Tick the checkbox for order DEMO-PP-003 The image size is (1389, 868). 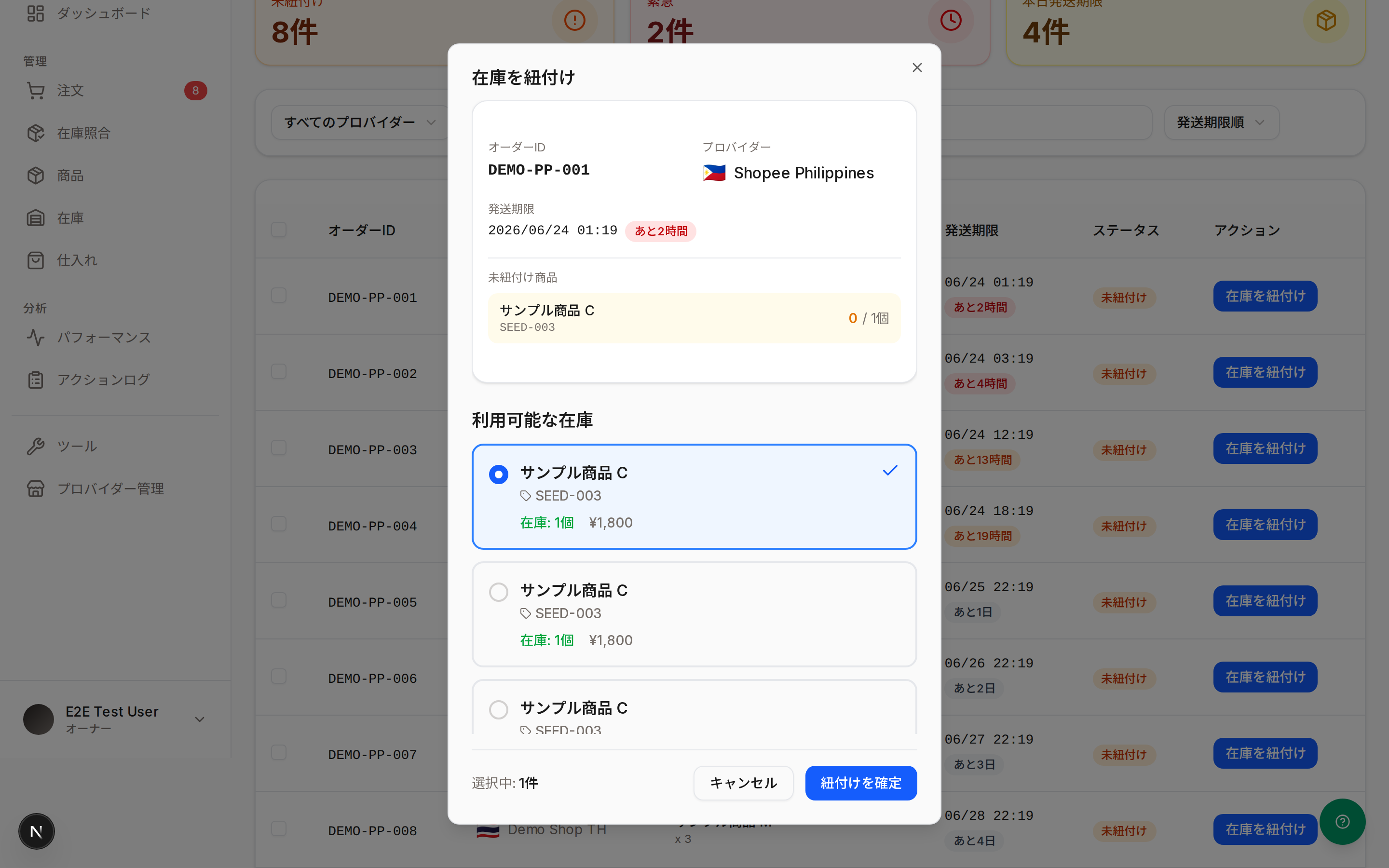click(279, 448)
